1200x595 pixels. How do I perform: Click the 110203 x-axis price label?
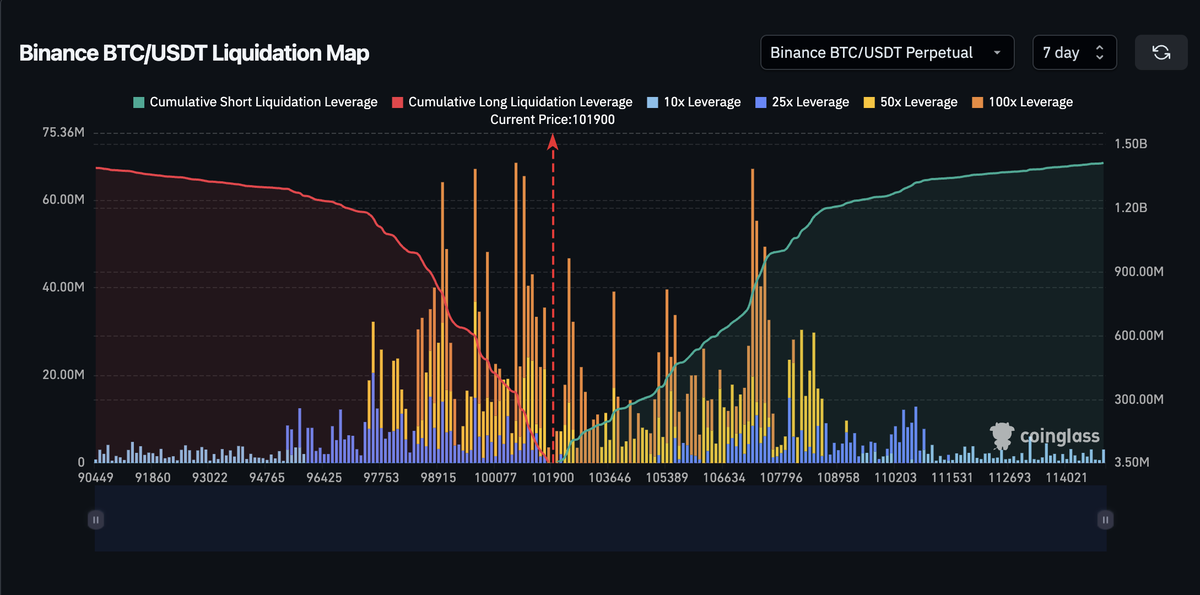pos(895,478)
